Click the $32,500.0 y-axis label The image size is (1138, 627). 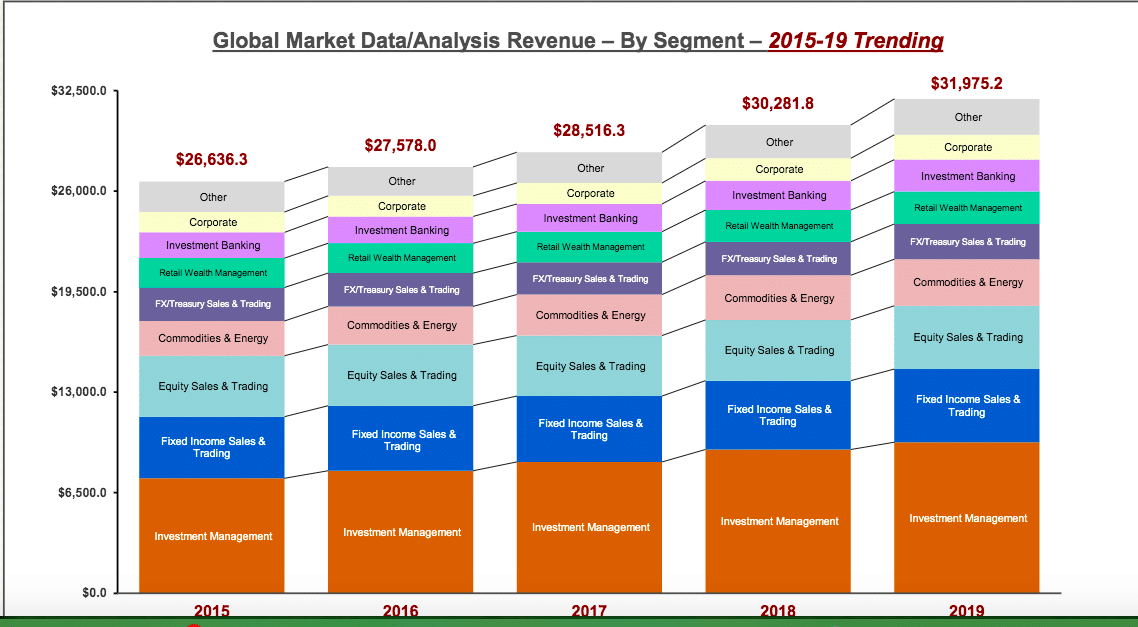pyautogui.click(x=79, y=91)
